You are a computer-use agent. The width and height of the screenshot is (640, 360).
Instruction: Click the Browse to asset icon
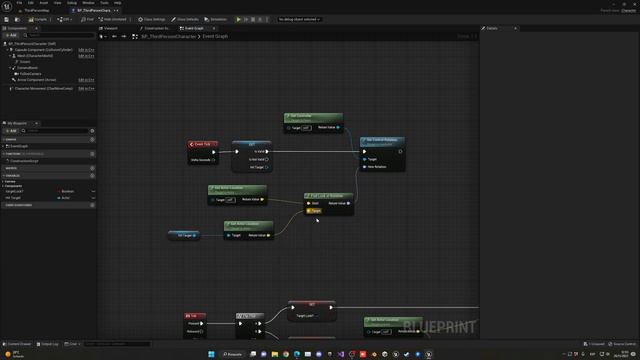(17, 19)
